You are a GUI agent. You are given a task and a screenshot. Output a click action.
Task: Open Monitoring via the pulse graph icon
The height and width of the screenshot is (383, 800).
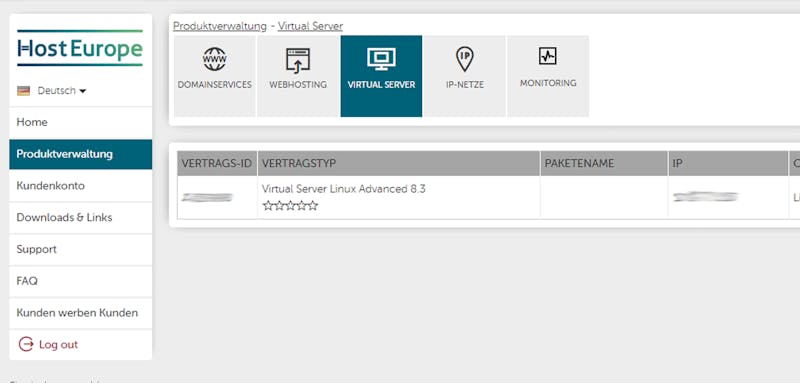pyautogui.click(x=547, y=56)
